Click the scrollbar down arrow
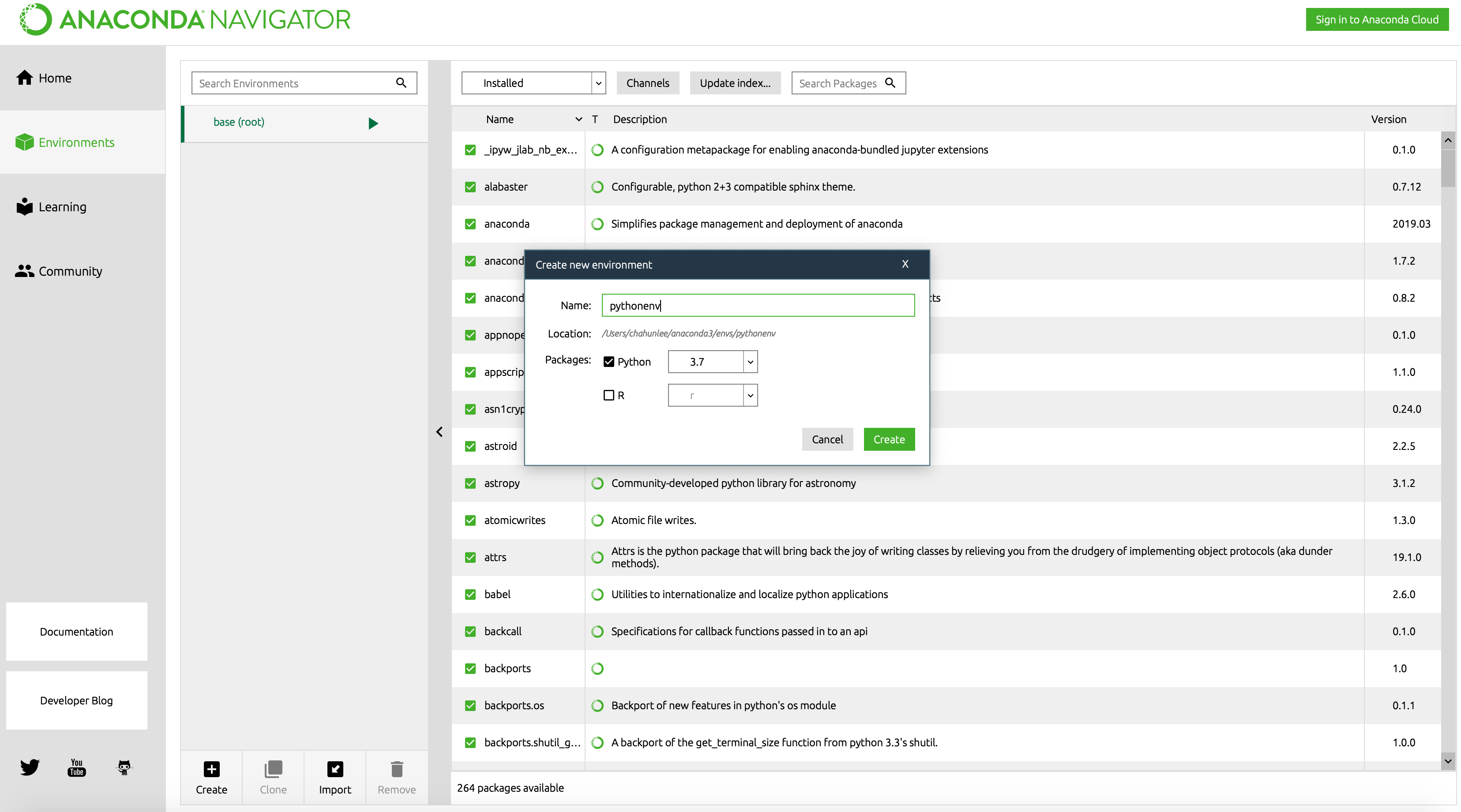This screenshot has height=812, width=1461. point(1448,761)
